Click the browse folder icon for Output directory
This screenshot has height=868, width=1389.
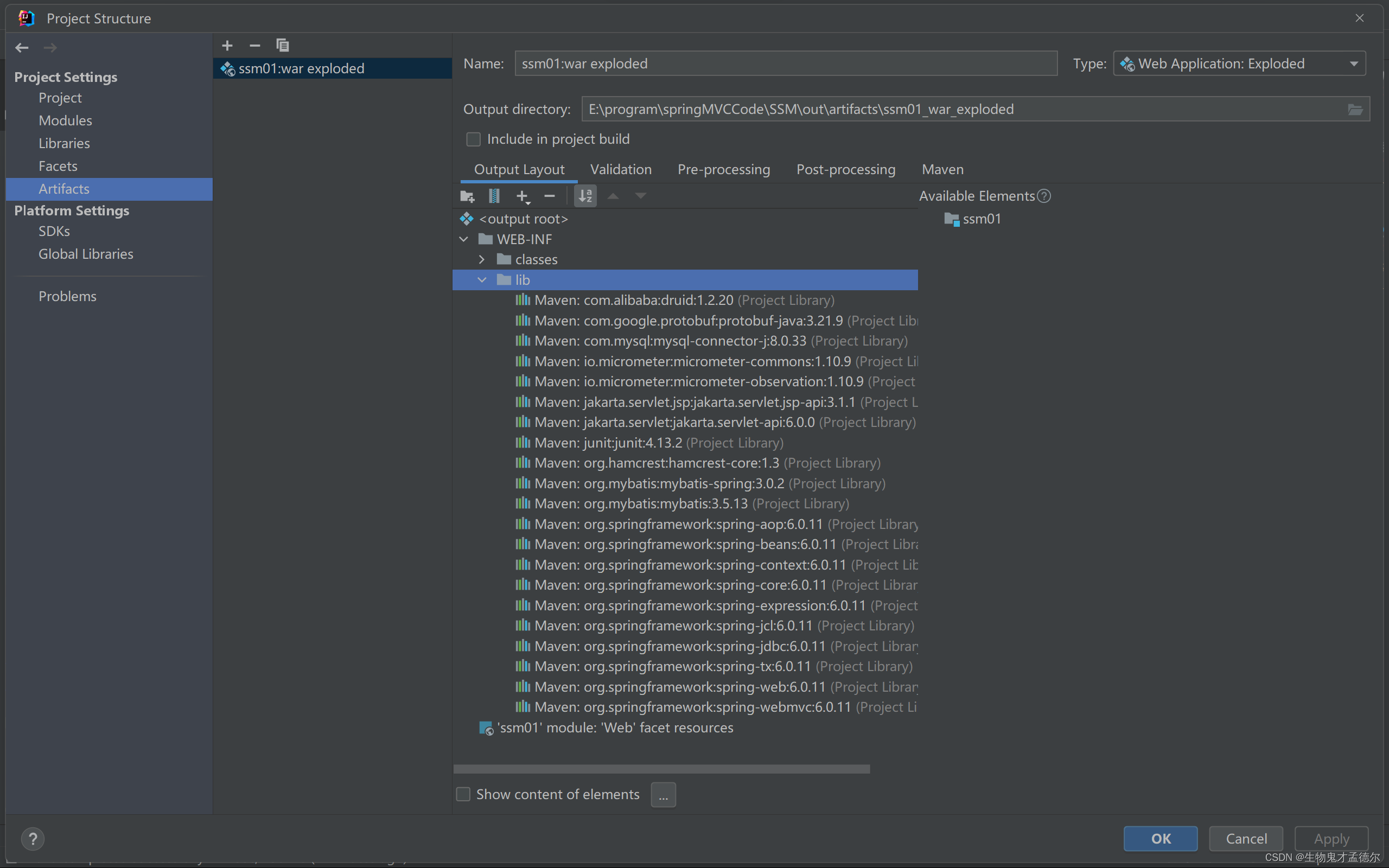click(x=1355, y=110)
